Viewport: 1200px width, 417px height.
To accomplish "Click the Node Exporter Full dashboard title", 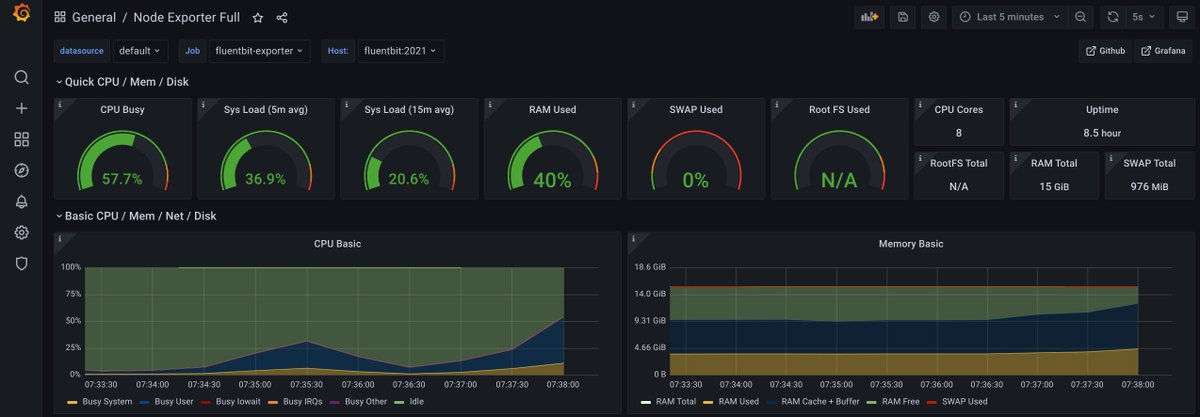I will point(187,17).
